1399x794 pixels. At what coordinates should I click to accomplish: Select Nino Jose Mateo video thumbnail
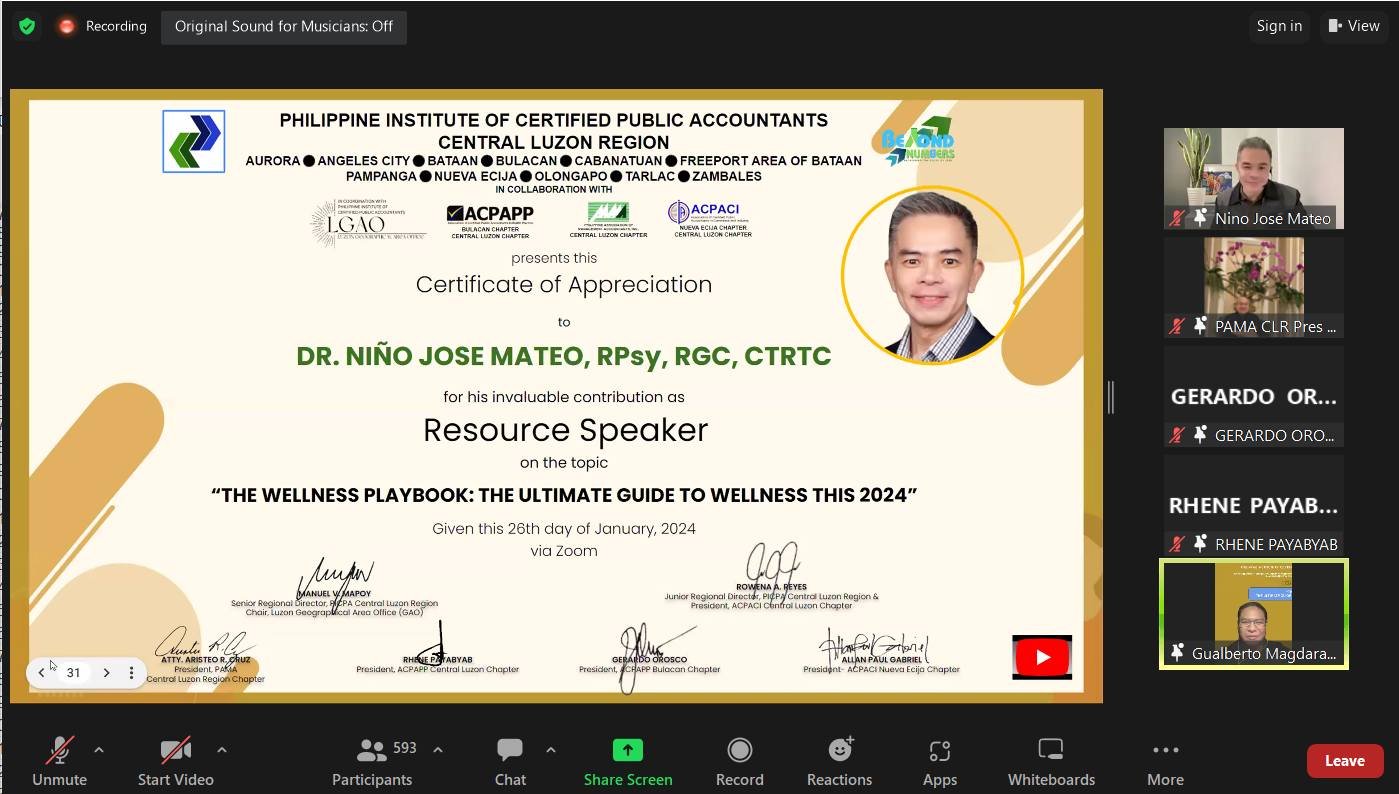click(x=1253, y=177)
